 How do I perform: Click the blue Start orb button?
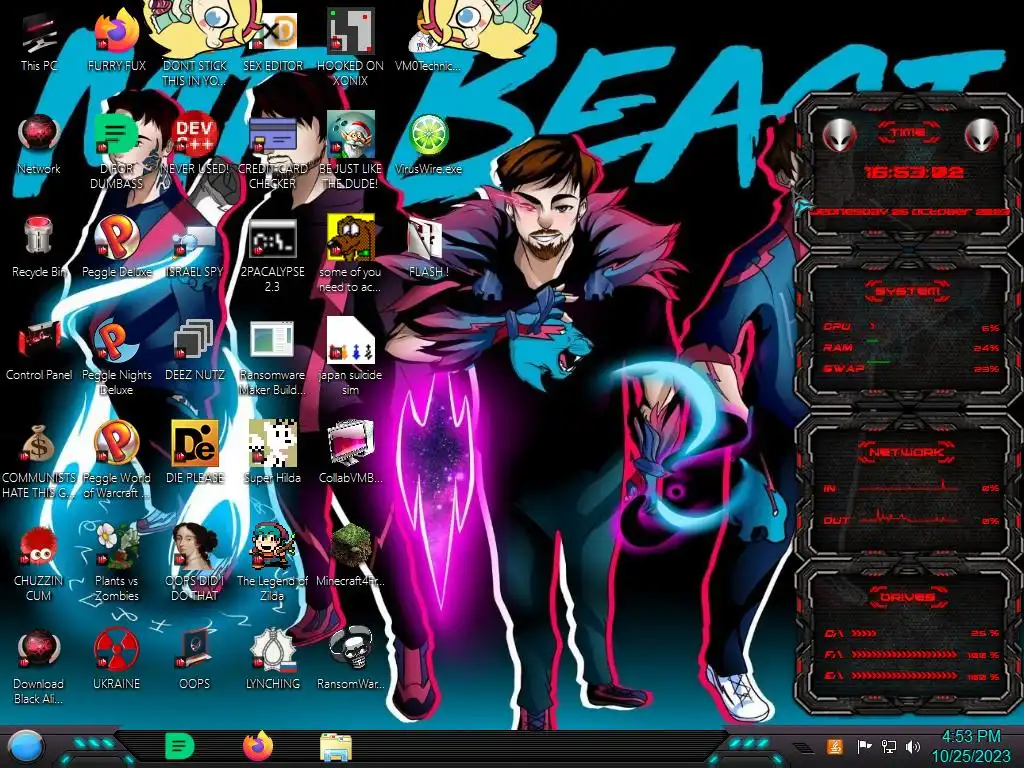pyautogui.click(x=25, y=747)
